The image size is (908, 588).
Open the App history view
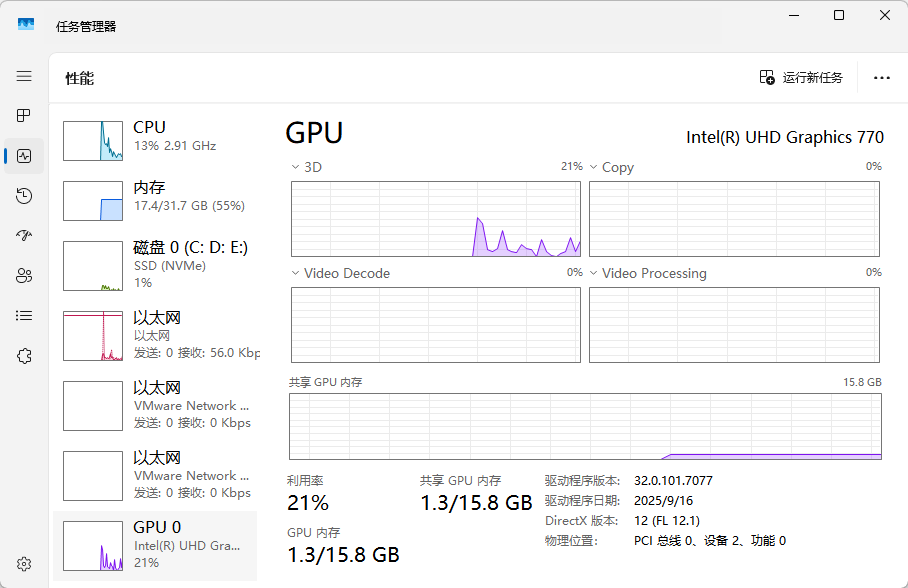point(23,196)
